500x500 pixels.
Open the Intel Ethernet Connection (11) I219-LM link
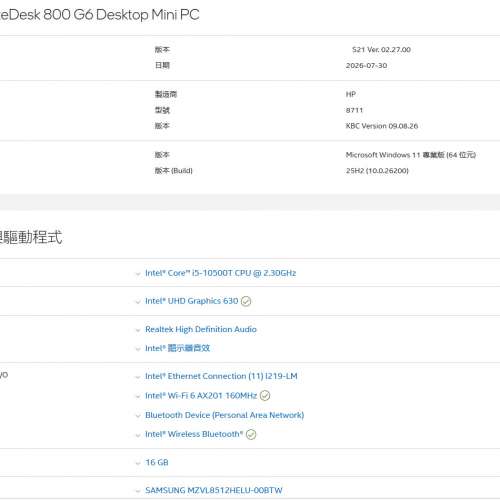click(x=221, y=376)
